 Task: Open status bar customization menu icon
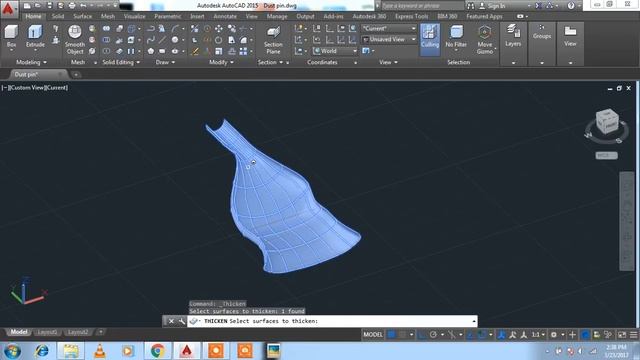pyautogui.click(x=633, y=335)
